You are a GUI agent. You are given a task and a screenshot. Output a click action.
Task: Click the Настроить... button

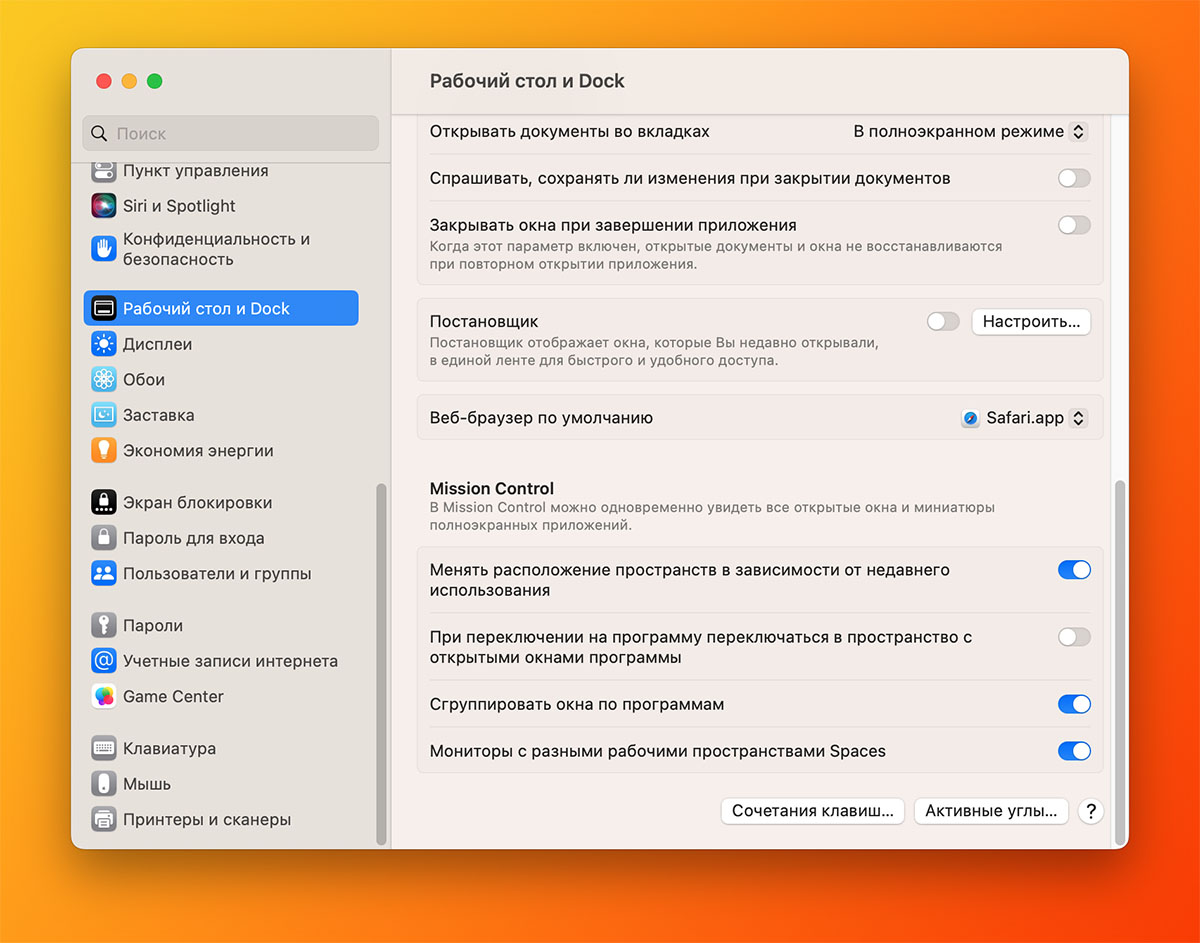coord(1031,322)
